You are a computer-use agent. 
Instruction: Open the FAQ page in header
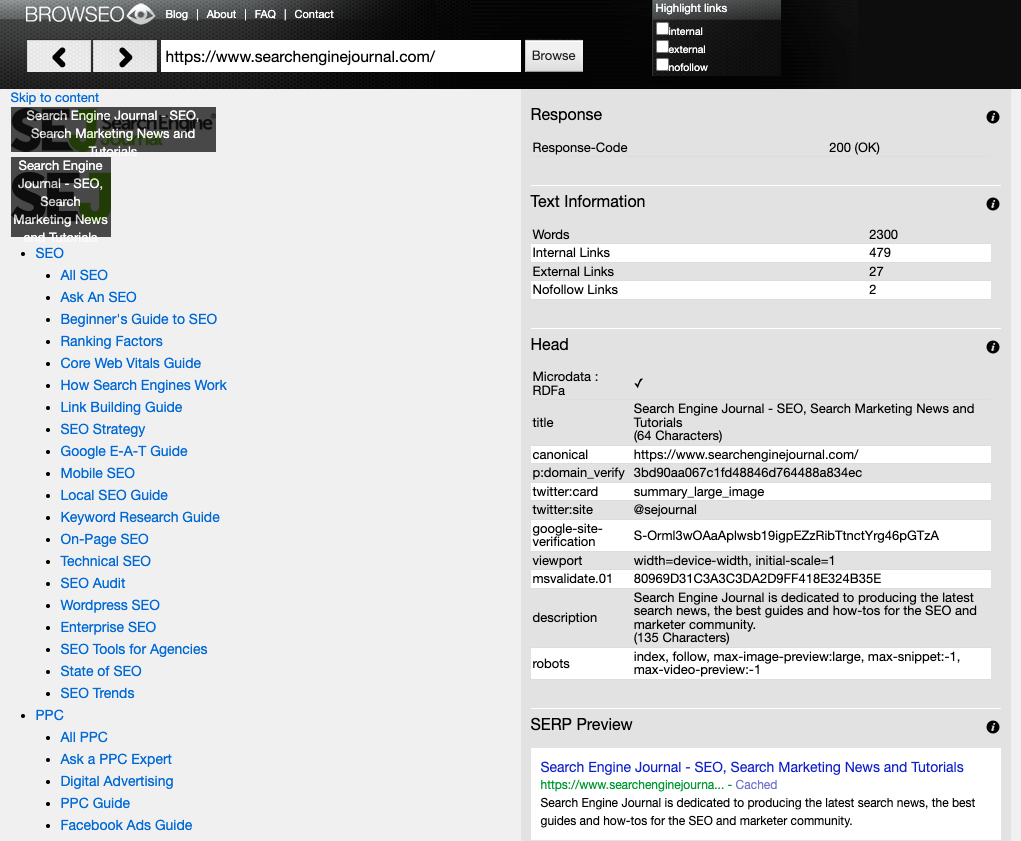(265, 15)
